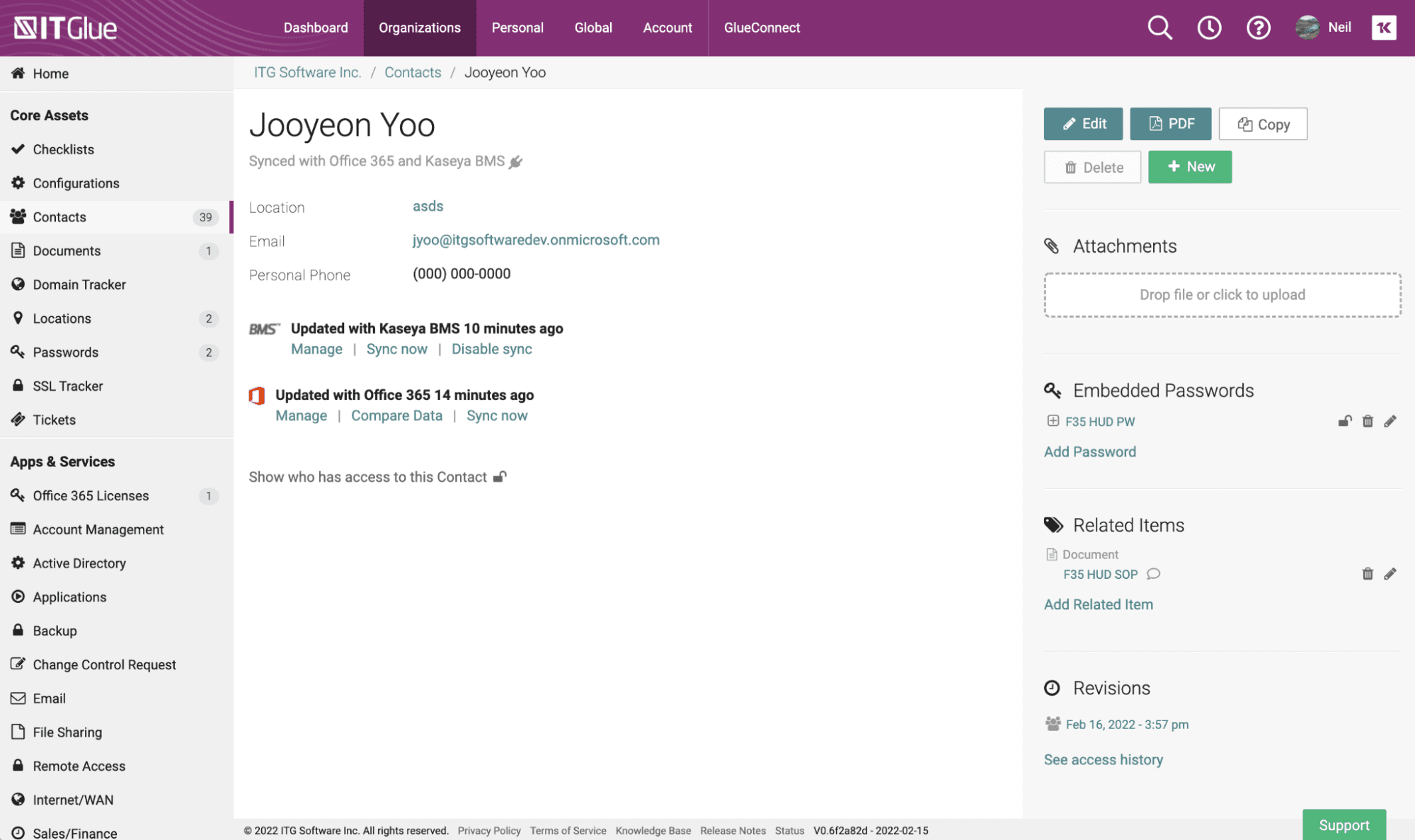The height and width of the screenshot is (840, 1415).
Task: Expand the F35 HUD PW plus icon
Action: click(x=1053, y=421)
